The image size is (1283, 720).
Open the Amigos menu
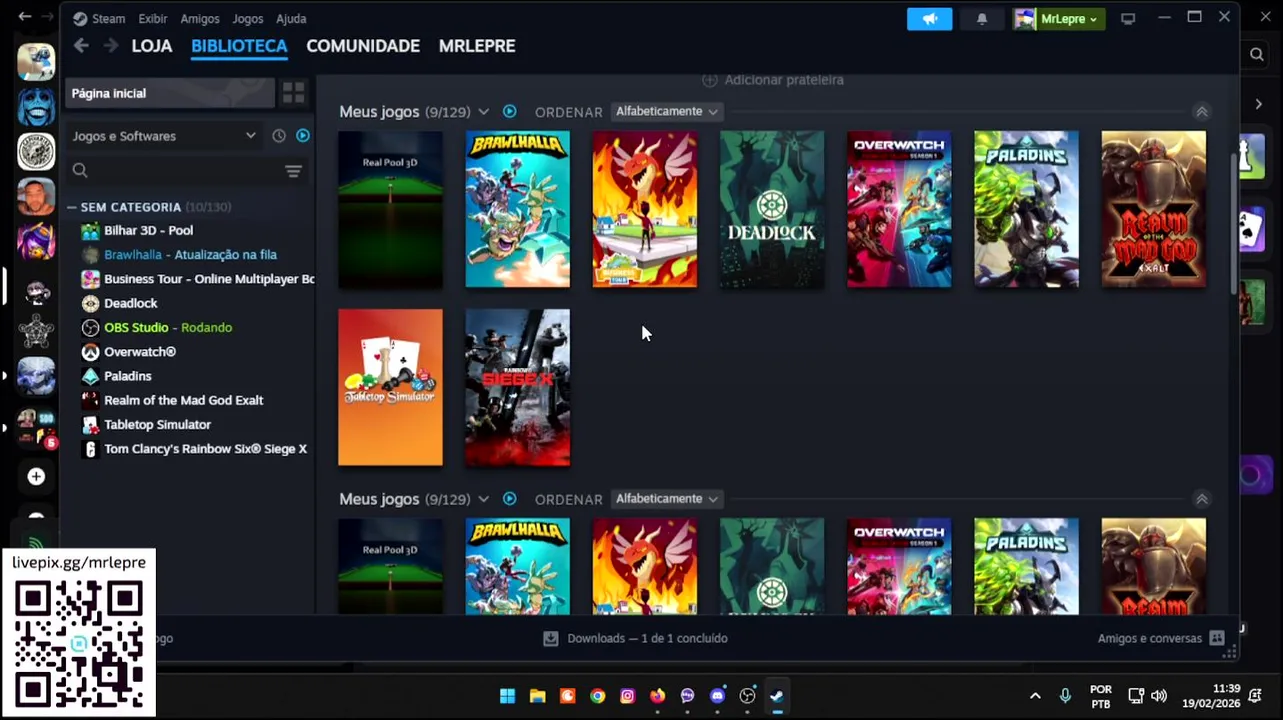click(200, 19)
